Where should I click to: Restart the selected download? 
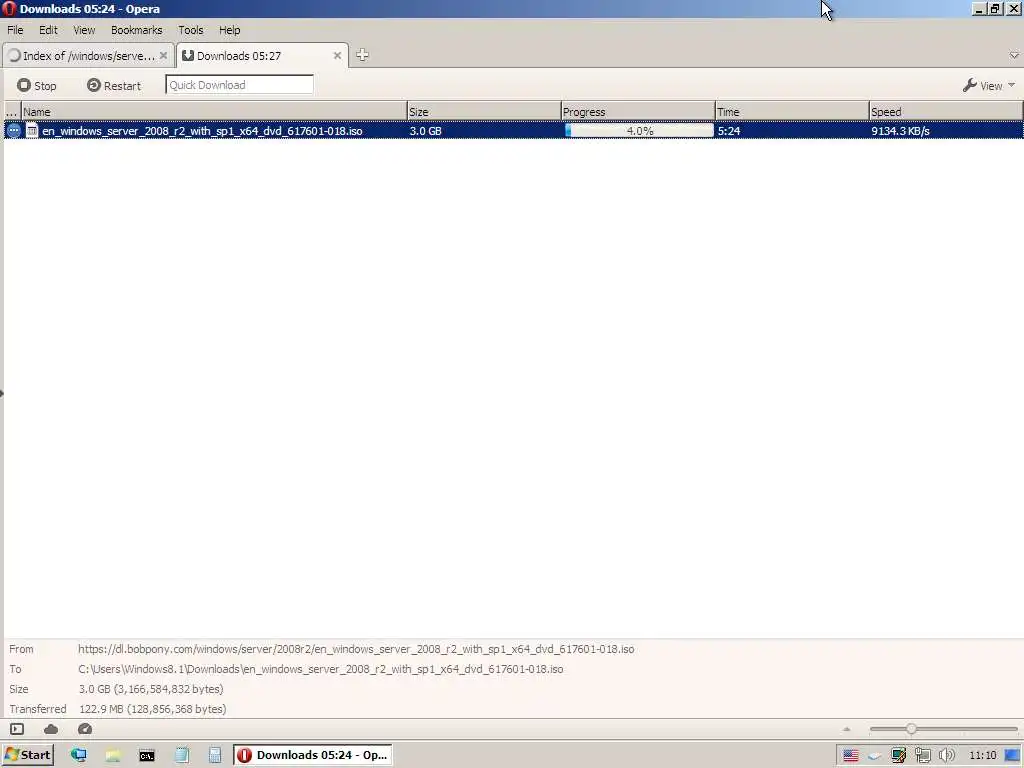pos(114,86)
